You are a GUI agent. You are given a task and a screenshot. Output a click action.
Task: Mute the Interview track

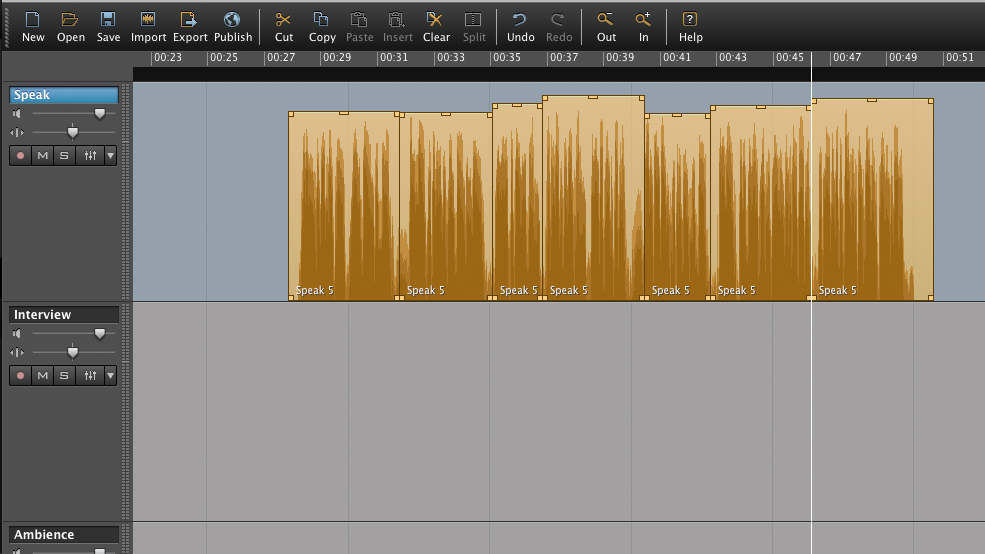point(42,376)
